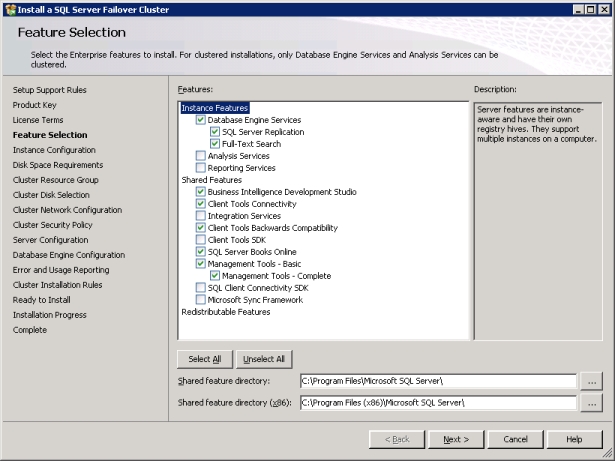The image size is (615, 461).
Task: Click Next to continue the setup
Action: (455, 439)
